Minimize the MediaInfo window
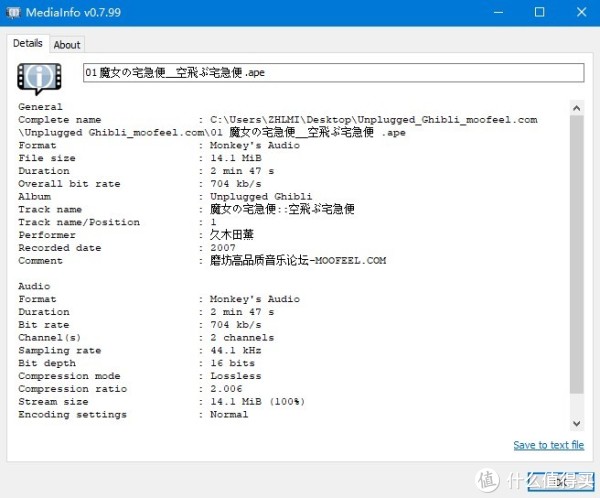Screen dimensions: 600x498 (498, 12)
